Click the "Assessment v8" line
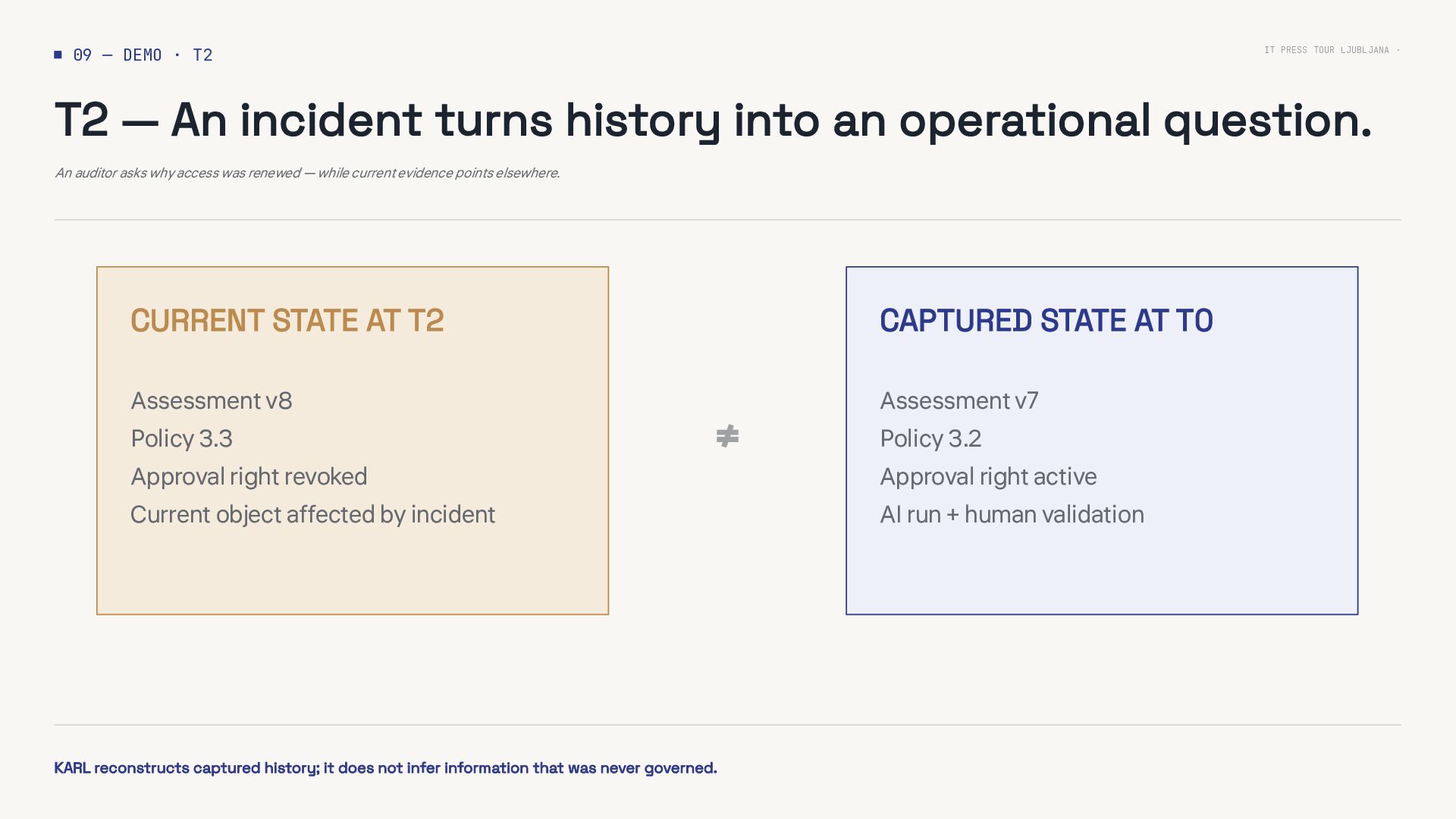Viewport: 1456px width, 819px height. 211,400
